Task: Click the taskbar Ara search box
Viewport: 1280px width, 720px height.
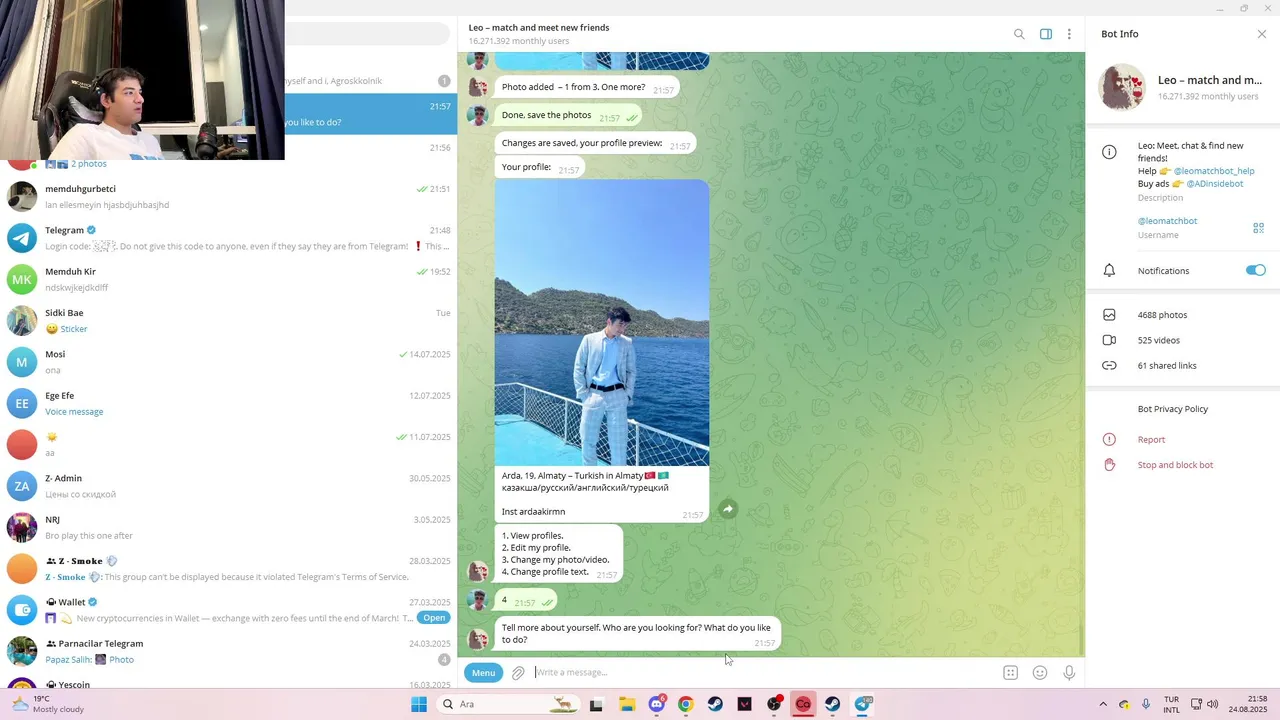Action: click(x=506, y=704)
